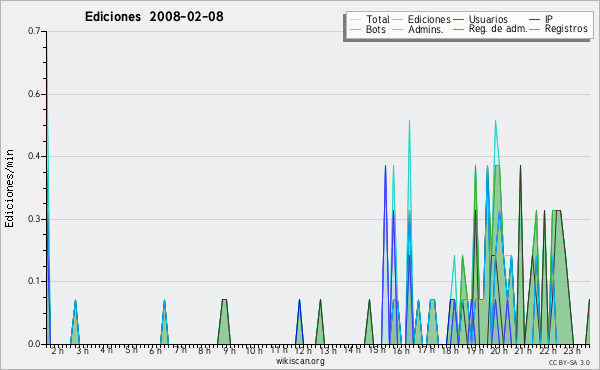Click the orange Bots legend swatch
600x370 pixels.
tap(355, 29)
